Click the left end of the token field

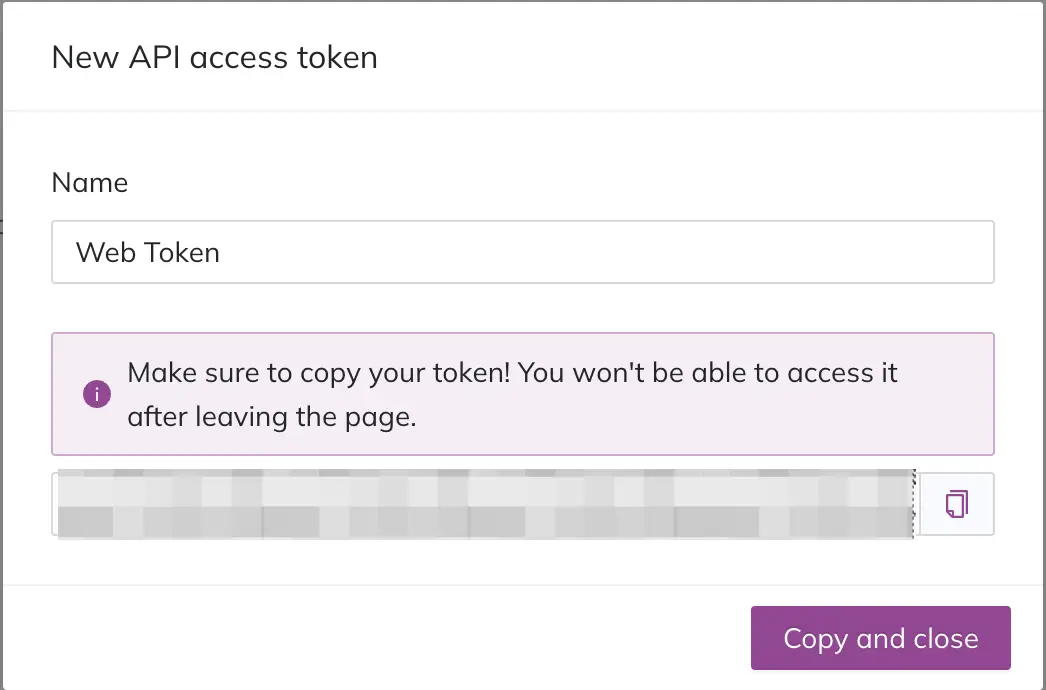coord(67,504)
